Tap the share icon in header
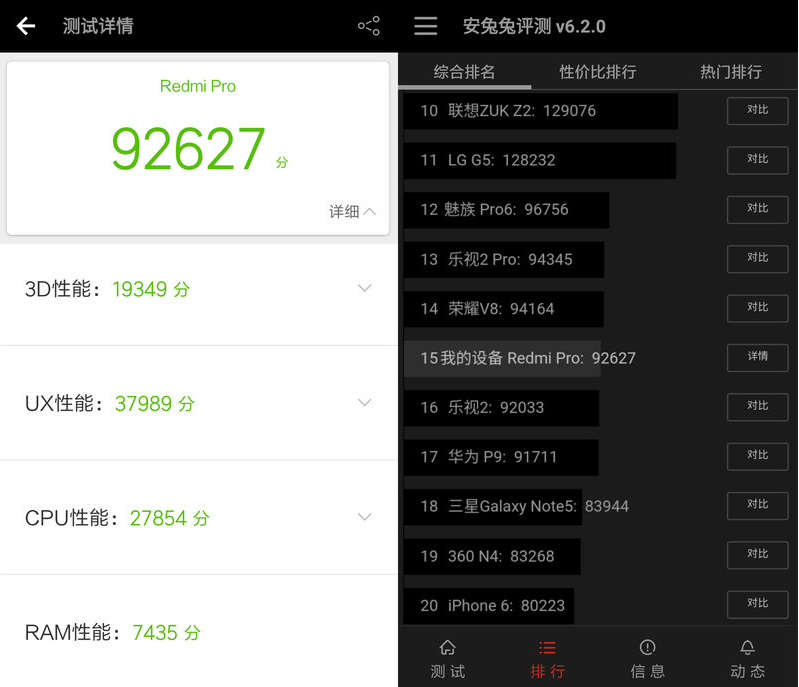Image resolution: width=799 pixels, height=687 pixels. 369,25
